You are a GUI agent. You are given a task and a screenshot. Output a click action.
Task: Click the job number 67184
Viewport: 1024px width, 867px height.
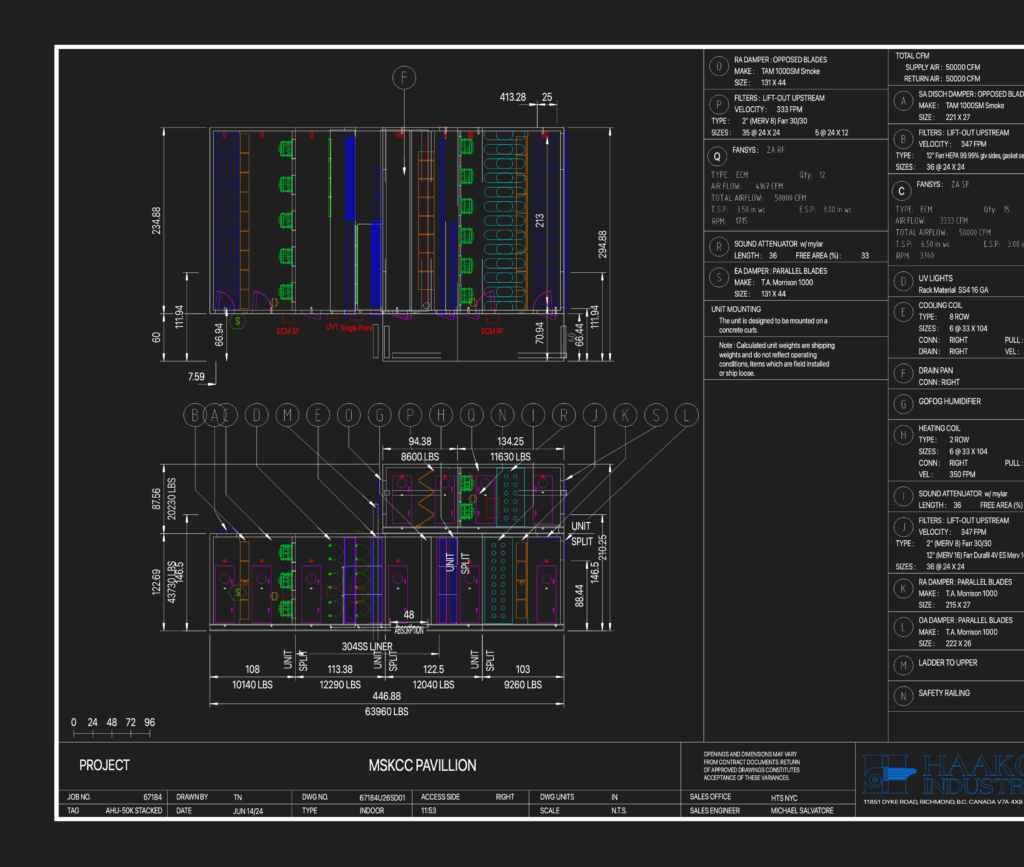pos(153,797)
